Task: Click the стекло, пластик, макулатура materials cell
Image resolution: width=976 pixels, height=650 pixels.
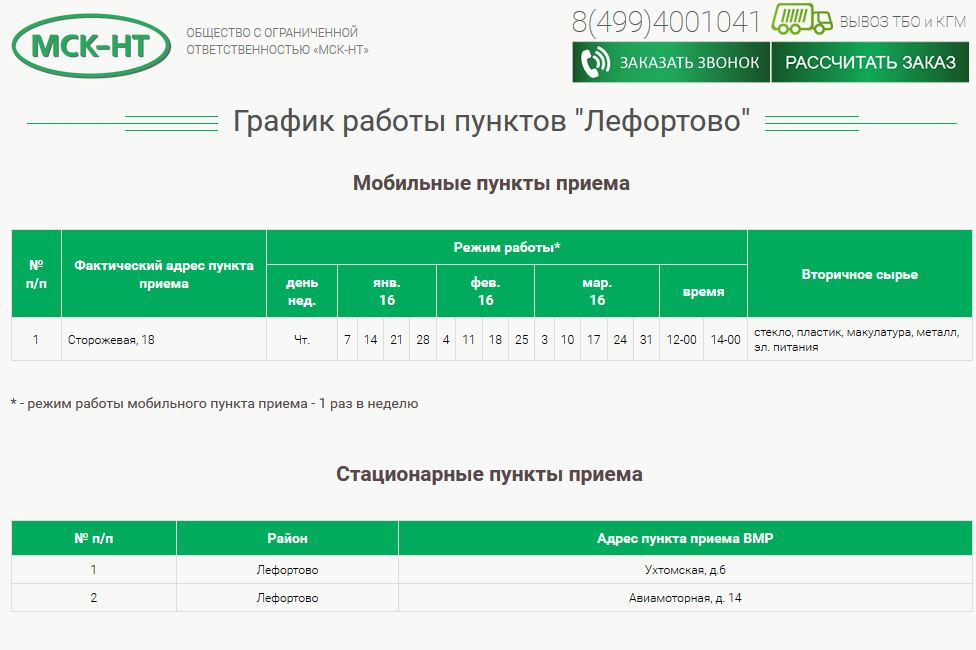Action: pos(860,339)
